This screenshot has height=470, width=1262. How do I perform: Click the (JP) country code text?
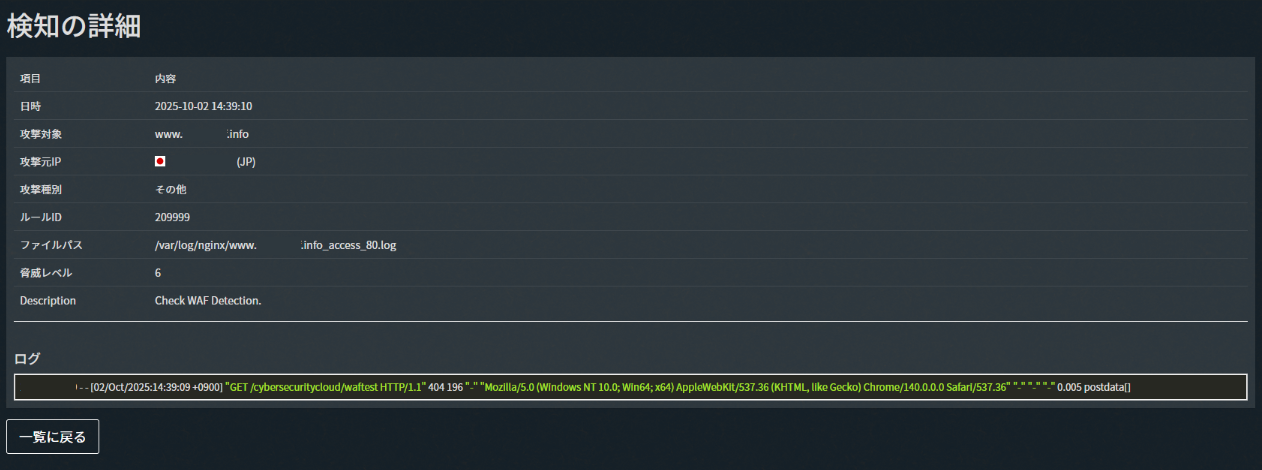(246, 161)
